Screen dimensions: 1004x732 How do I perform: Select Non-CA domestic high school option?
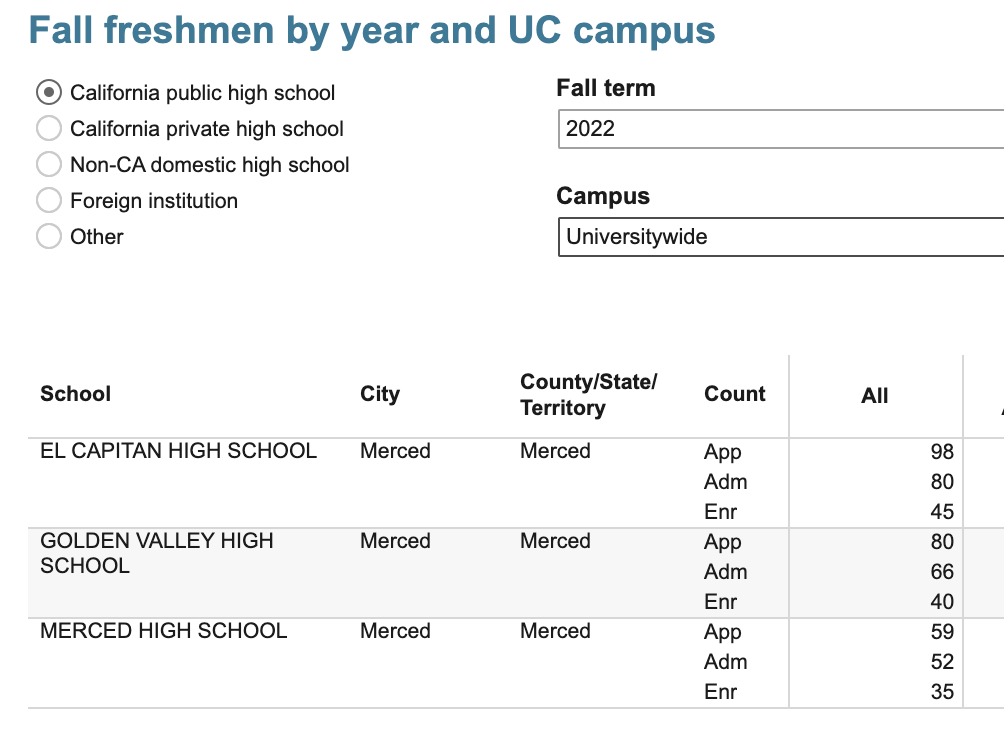click(x=48, y=165)
